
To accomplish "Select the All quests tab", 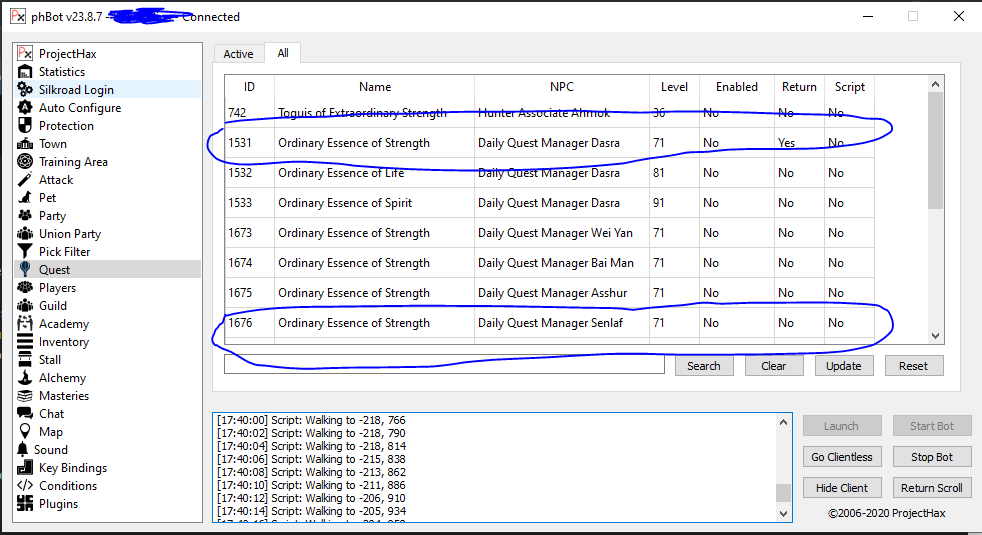I will point(283,53).
